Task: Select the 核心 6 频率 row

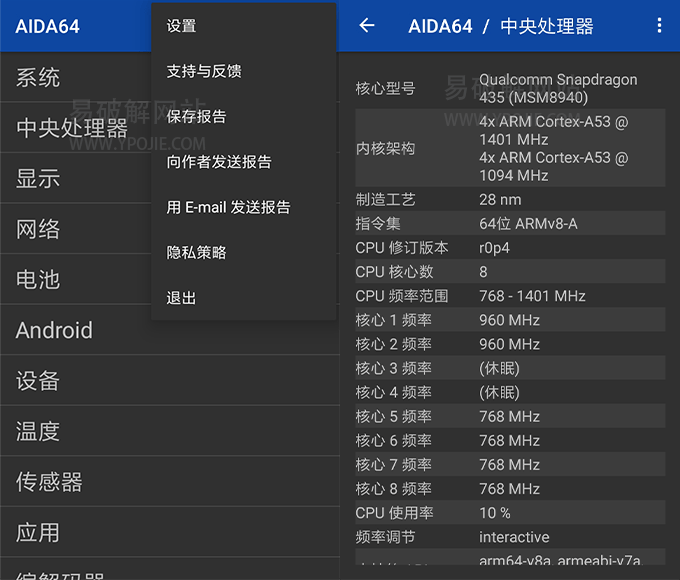Action: pyautogui.click(x=510, y=440)
